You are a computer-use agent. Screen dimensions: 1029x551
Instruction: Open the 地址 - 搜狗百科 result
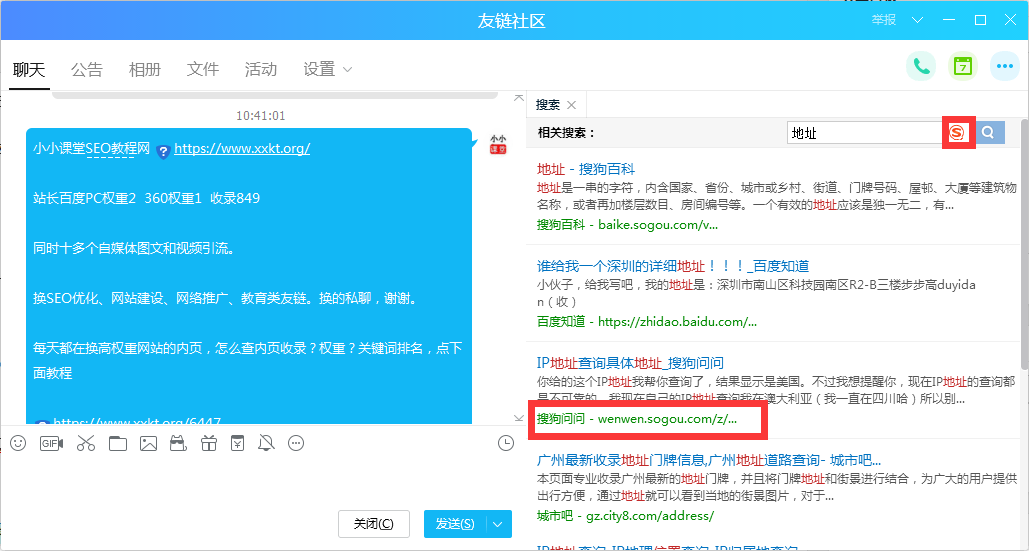586,169
